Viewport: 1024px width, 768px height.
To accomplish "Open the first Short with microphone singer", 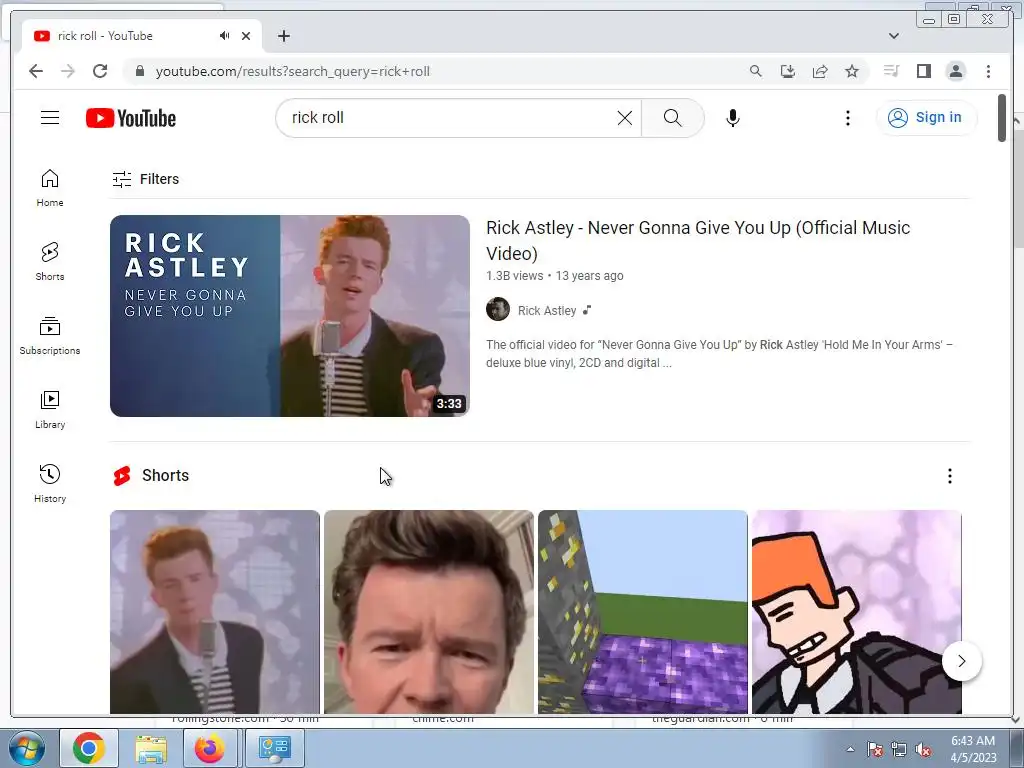I will (x=215, y=612).
